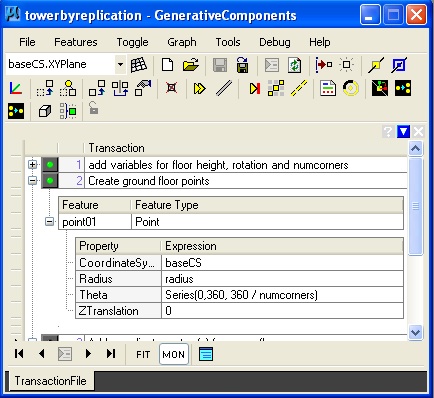Click the grid plane icon beside baseCS.XYPlane

click(x=139, y=65)
